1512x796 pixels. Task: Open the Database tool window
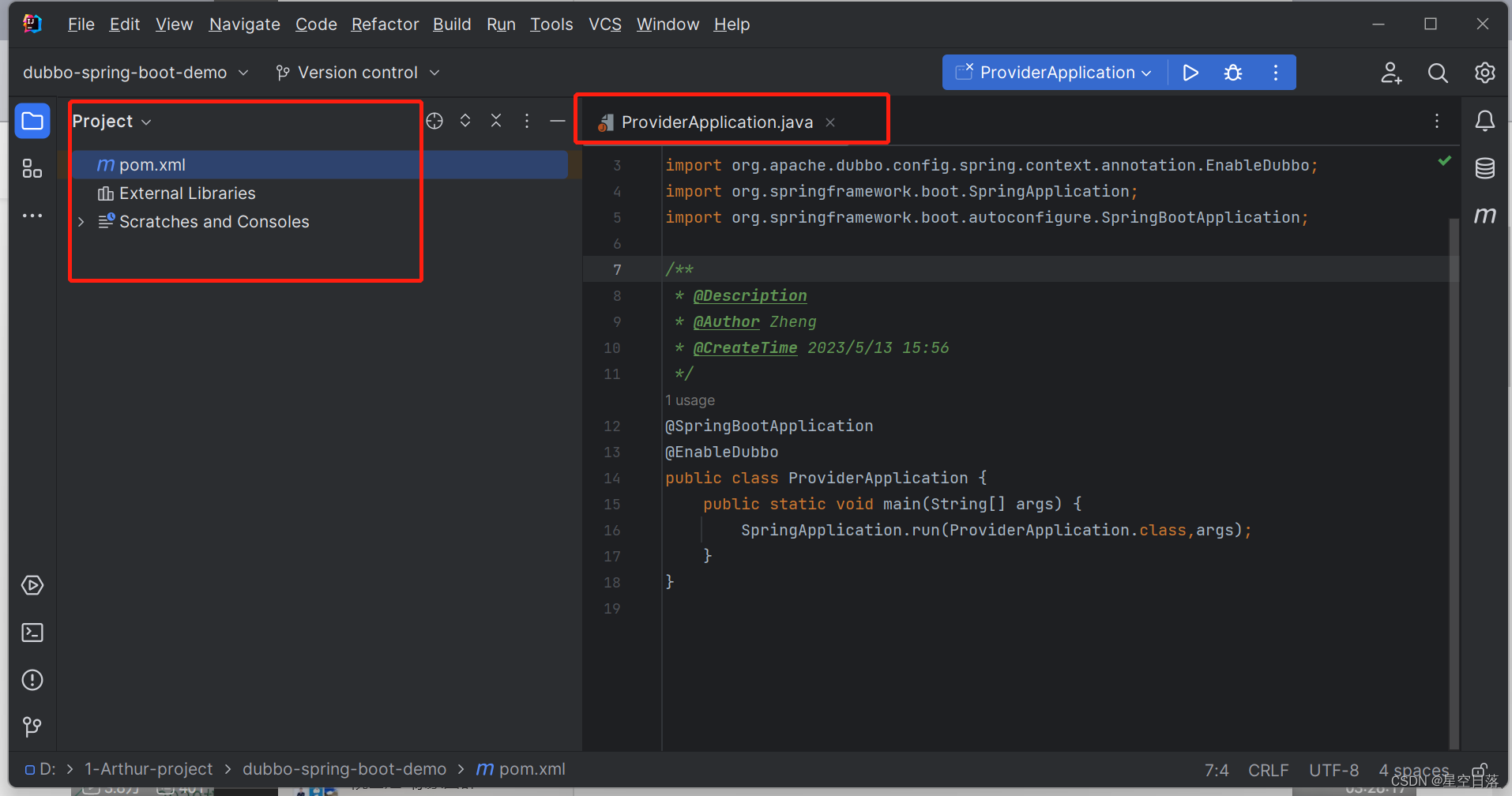pyautogui.click(x=1485, y=167)
